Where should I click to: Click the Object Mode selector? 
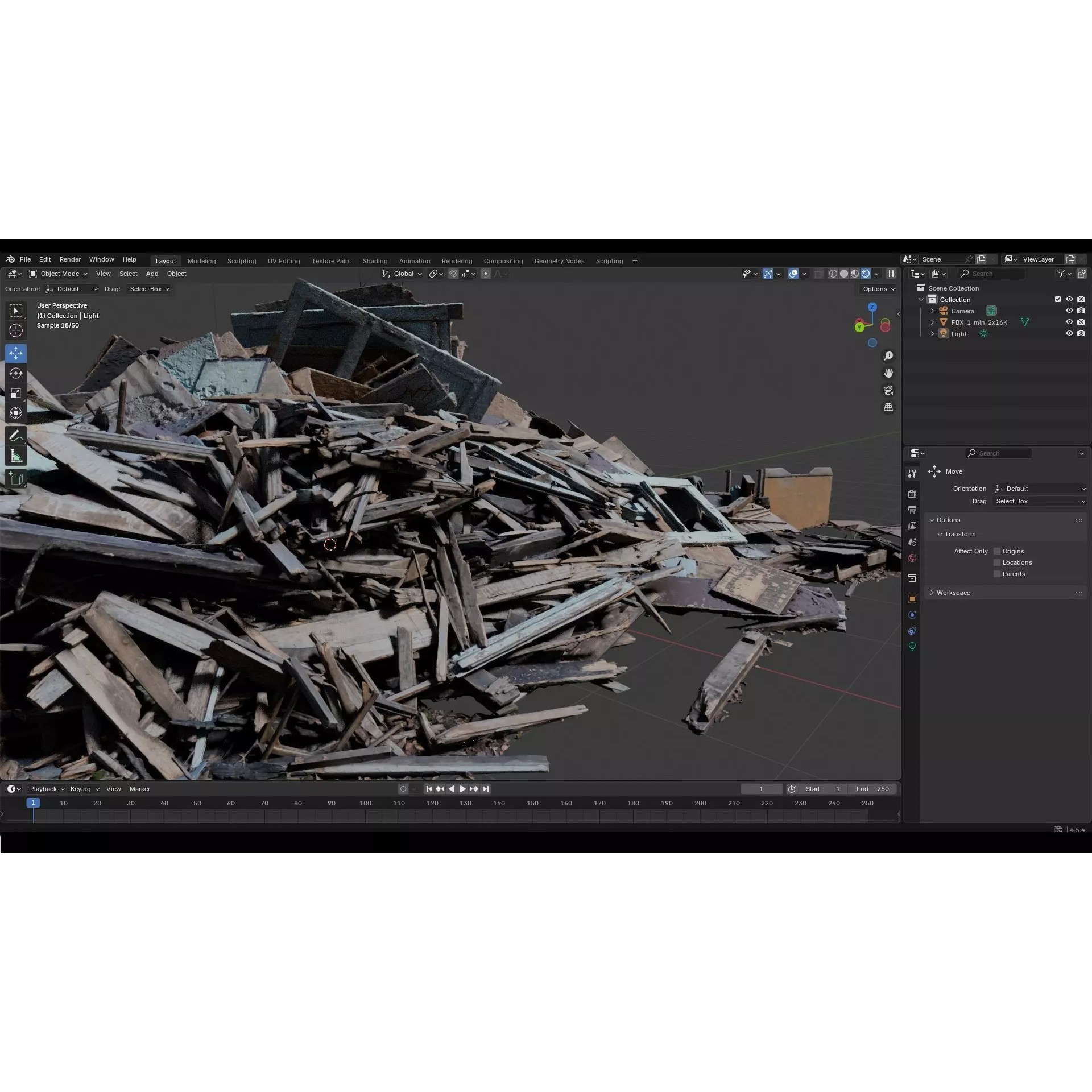click(57, 274)
